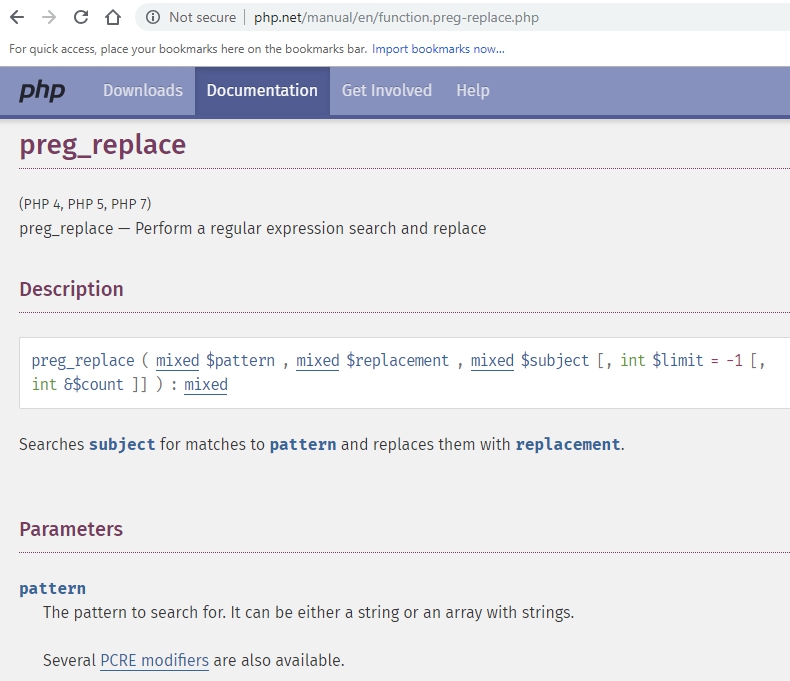Open the Help menu item
Image resolution: width=790 pixels, height=681 pixels.
click(473, 91)
